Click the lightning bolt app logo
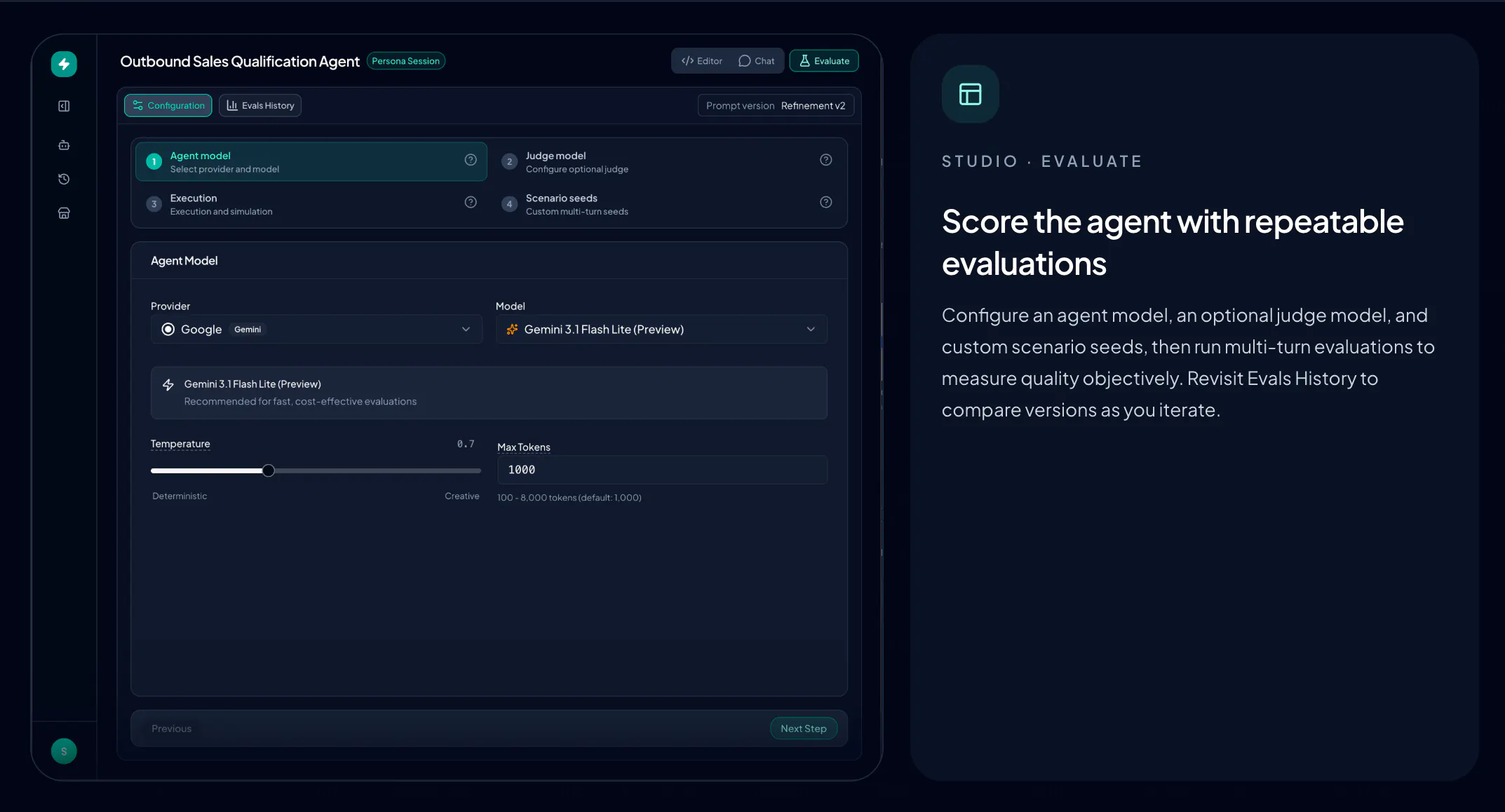Viewport: 1505px width, 812px height. 64,64
